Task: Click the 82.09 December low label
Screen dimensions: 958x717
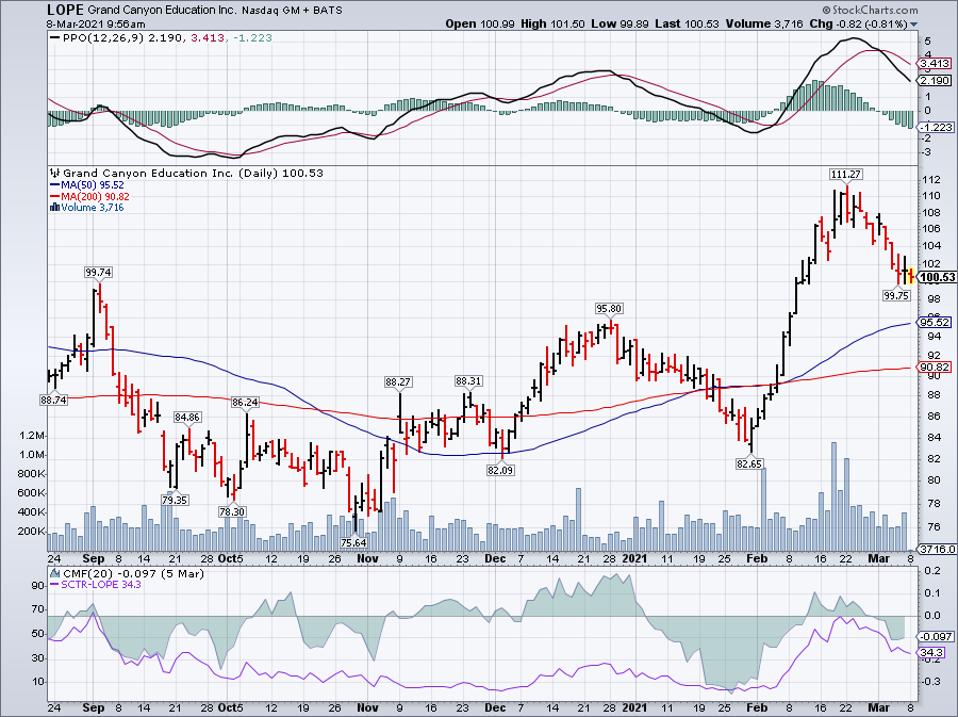Action: 500,471
